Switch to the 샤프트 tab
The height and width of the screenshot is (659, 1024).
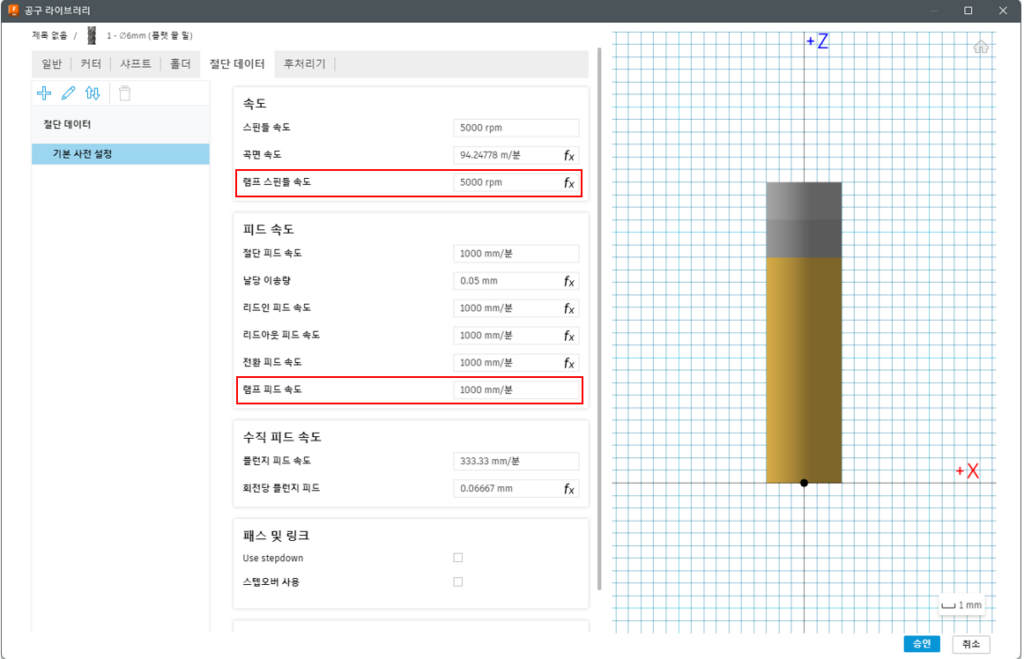[135, 64]
